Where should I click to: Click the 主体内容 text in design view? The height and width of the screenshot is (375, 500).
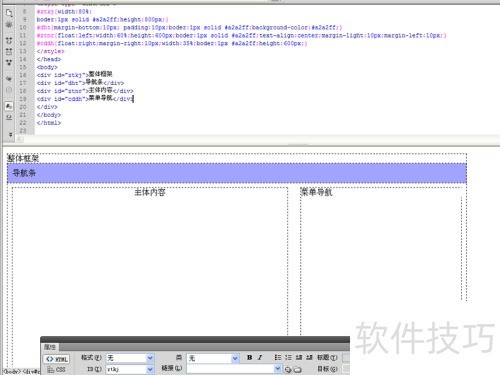click(x=150, y=192)
